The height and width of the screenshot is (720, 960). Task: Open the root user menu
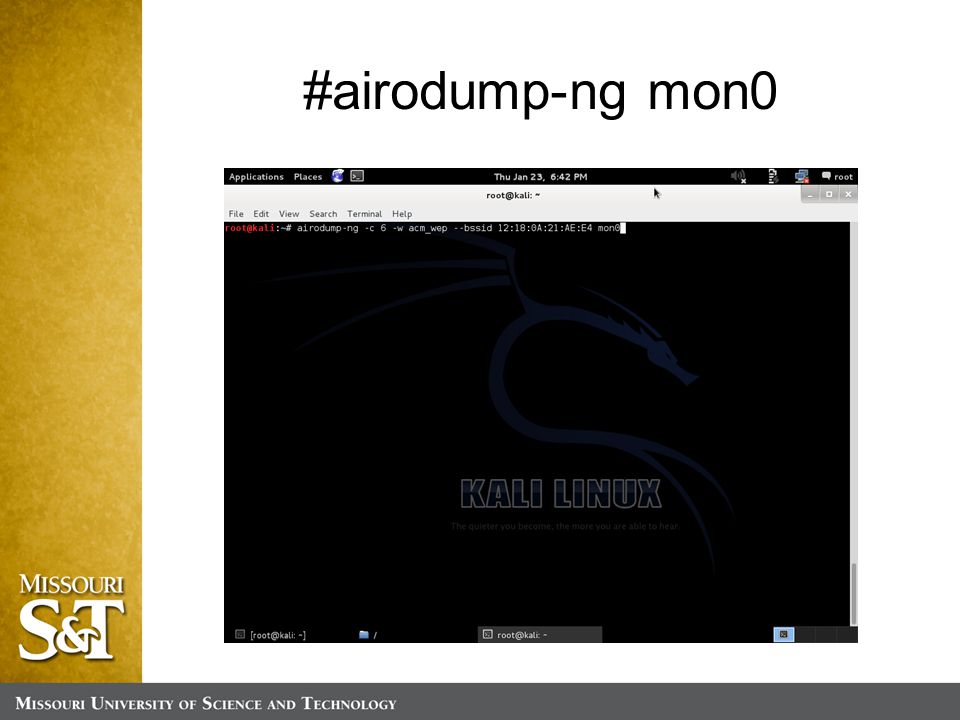pos(837,176)
